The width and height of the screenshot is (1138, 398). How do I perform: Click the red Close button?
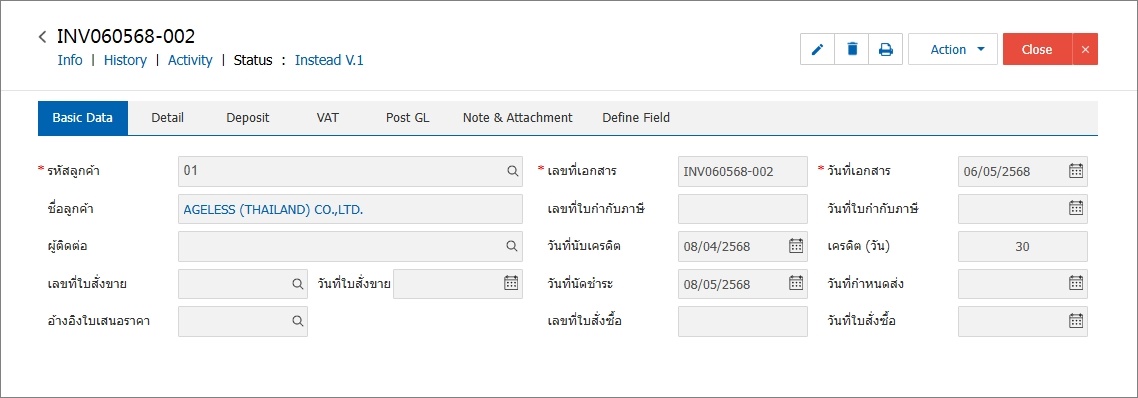[1037, 49]
